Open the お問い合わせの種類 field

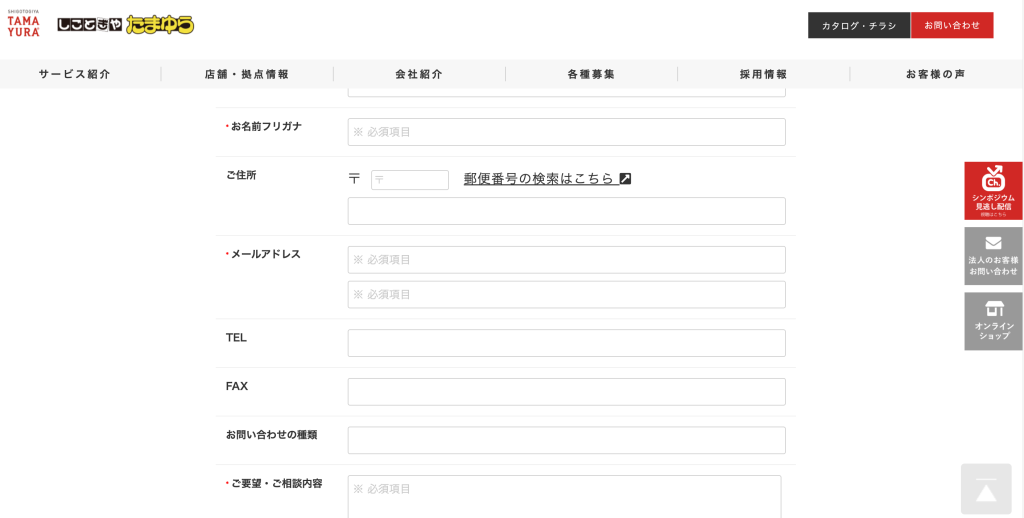pos(566,440)
